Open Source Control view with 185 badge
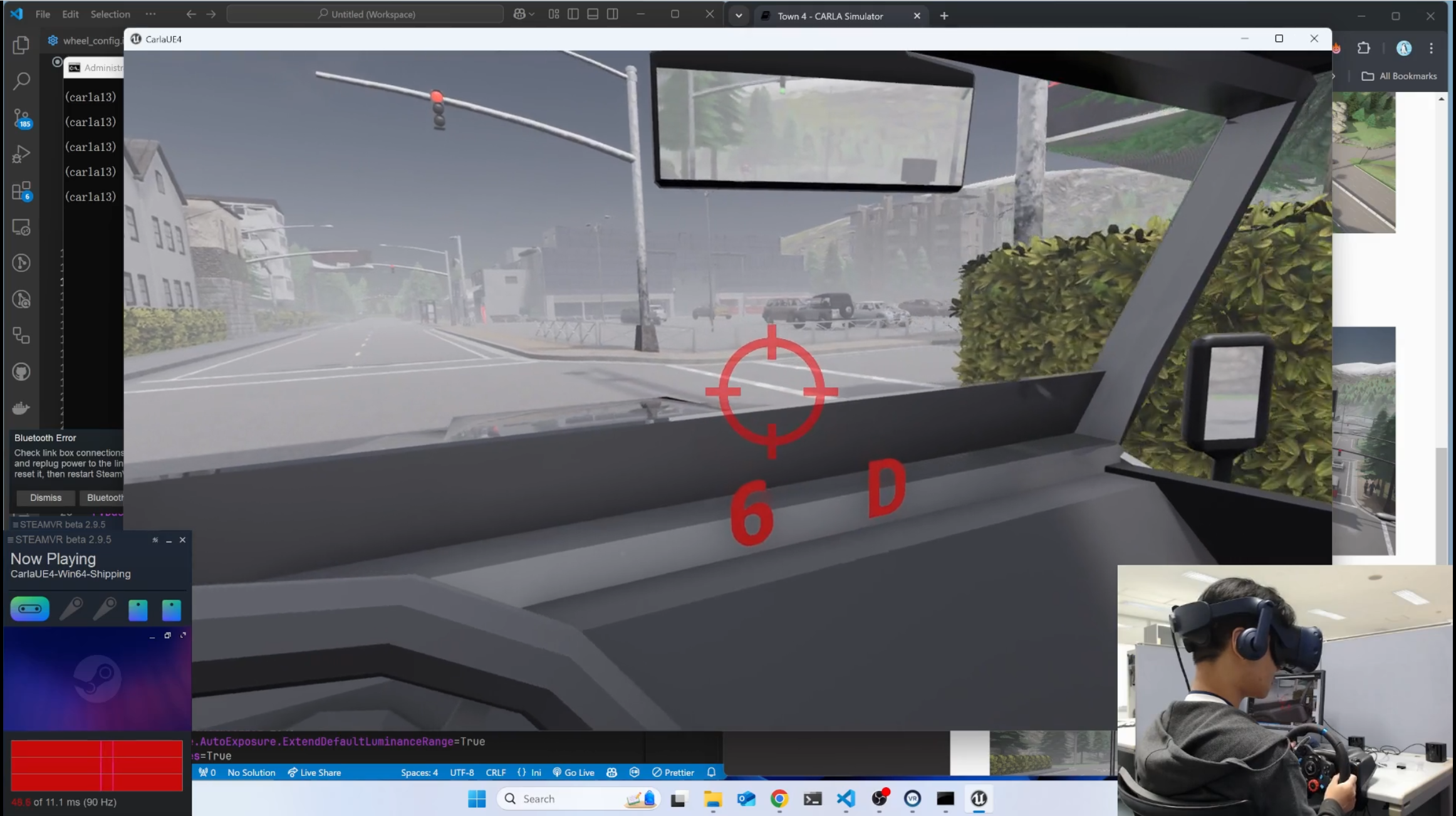 tap(21, 118)
